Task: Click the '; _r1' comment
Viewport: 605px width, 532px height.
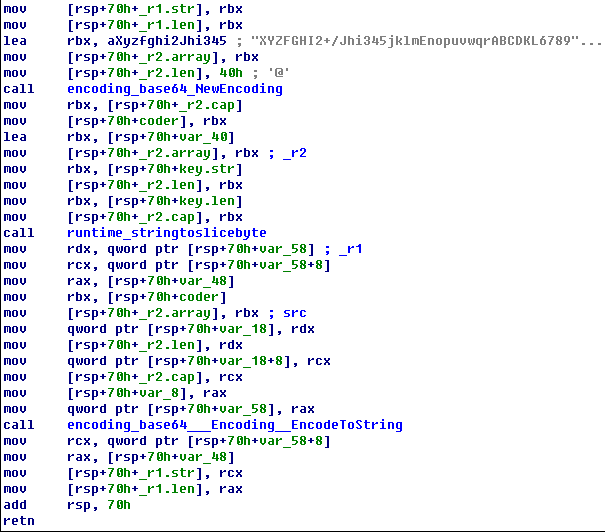Action: pos(343,249)
